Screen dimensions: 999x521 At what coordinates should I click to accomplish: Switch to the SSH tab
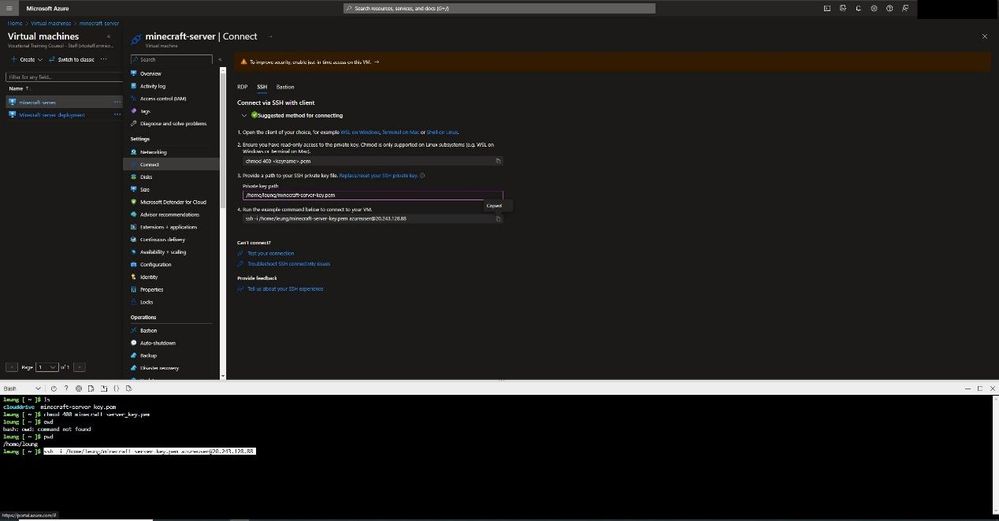[x=262, y=87]
